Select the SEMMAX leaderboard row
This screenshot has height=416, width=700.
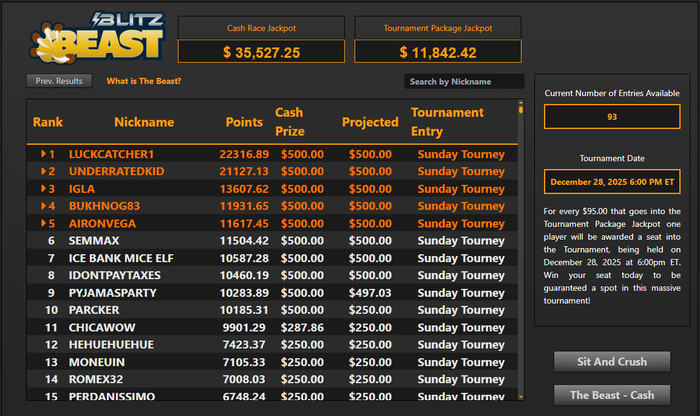click(x=270, y=241)
